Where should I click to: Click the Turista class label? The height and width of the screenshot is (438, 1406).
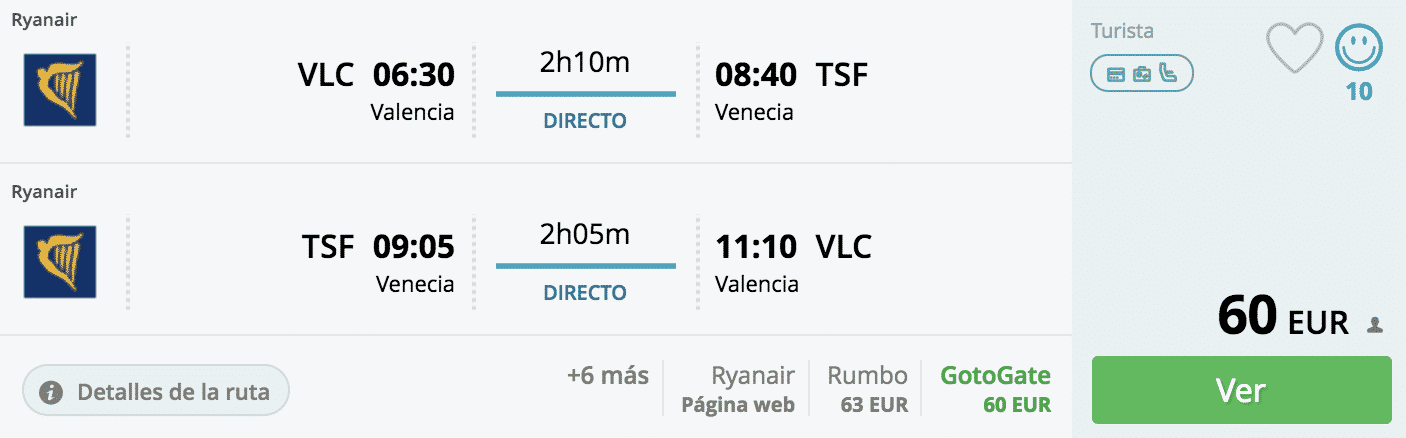pyautogui.click(x=1122, y=31)
